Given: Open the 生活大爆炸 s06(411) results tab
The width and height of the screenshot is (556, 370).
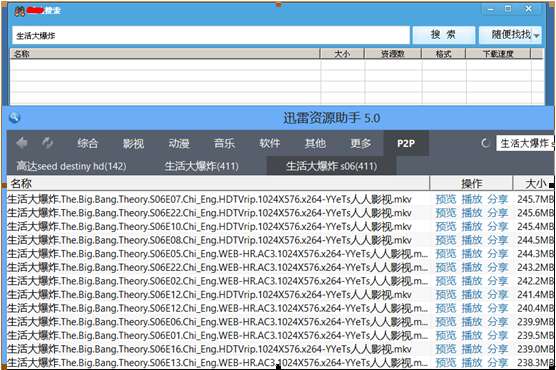Looking at the screenshot, I should (331, 166).
